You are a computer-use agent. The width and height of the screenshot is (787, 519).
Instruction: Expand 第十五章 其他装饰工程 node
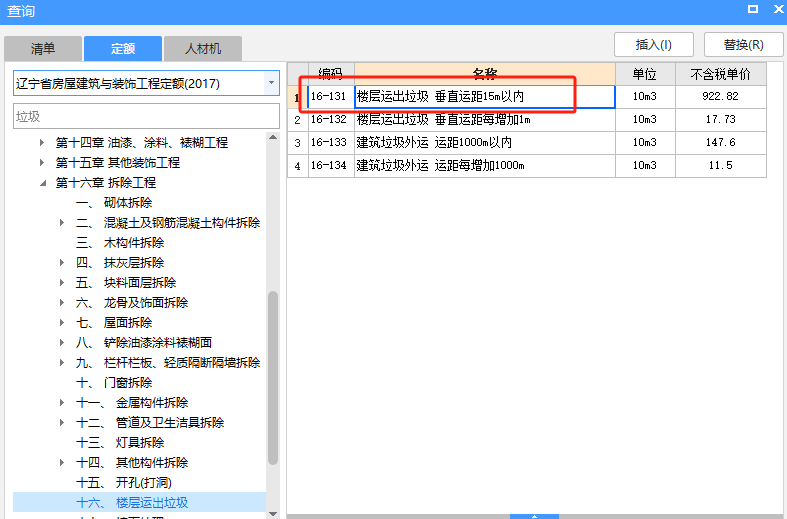(42, 163)
